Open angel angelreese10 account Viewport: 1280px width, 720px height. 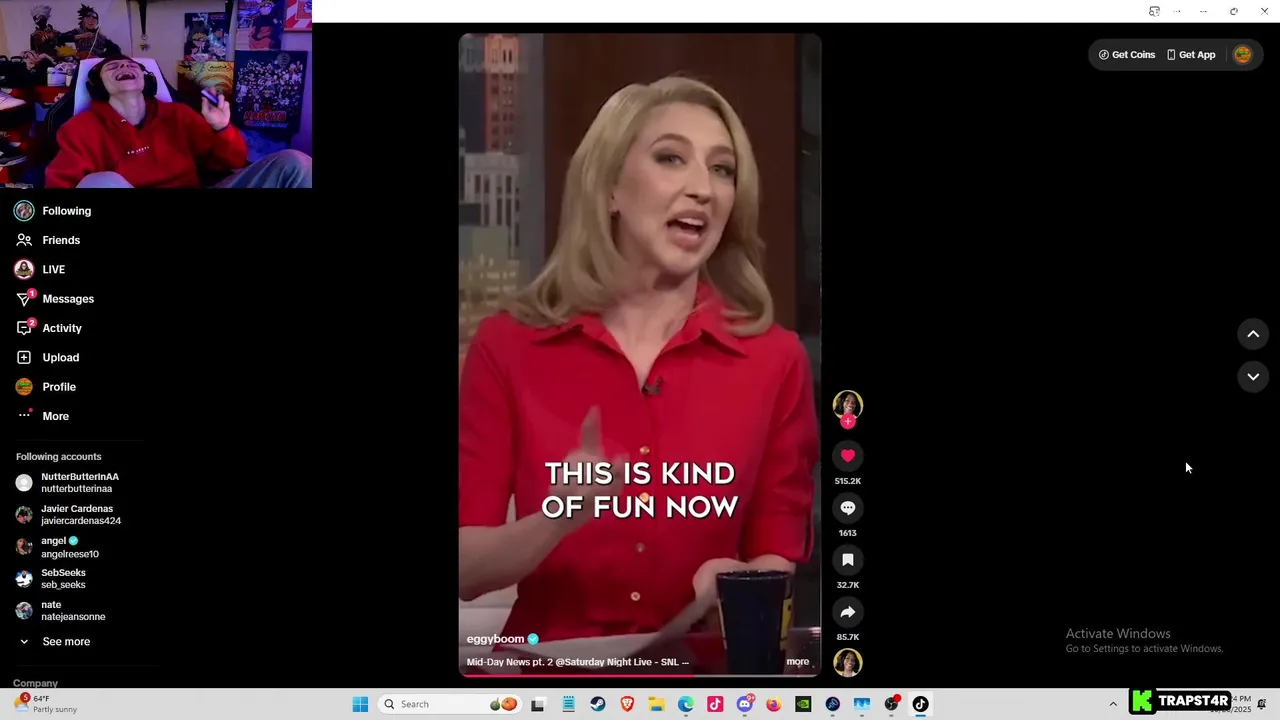tap(57, 547)
